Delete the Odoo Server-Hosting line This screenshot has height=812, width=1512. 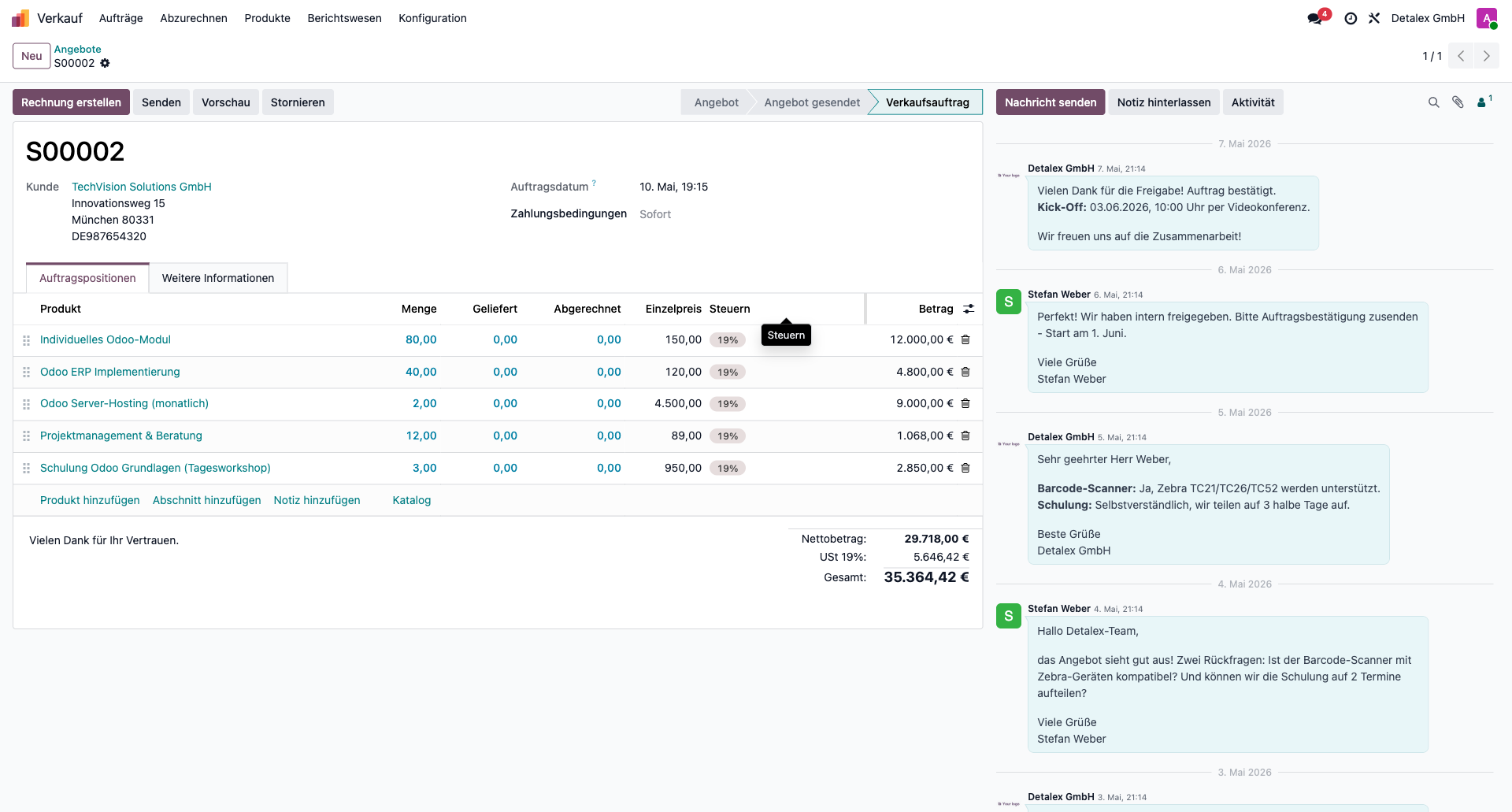point(965,403)
